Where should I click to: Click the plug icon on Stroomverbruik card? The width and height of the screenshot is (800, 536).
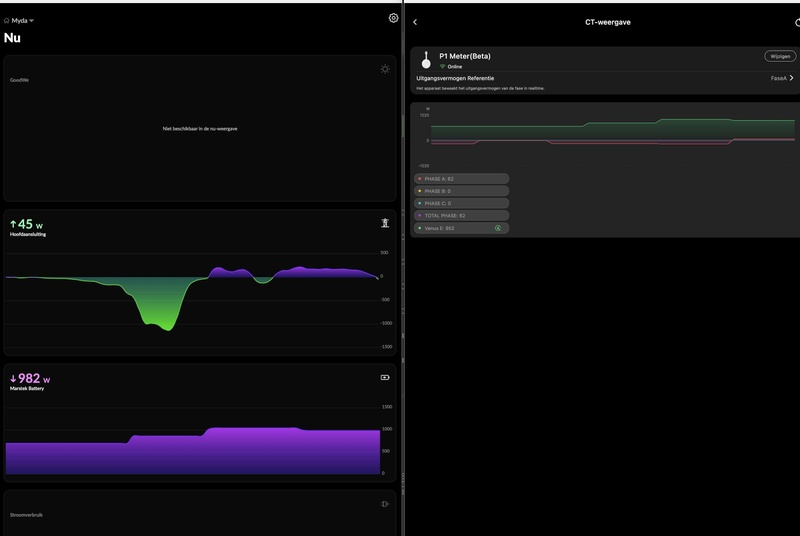tap(385, 504)
